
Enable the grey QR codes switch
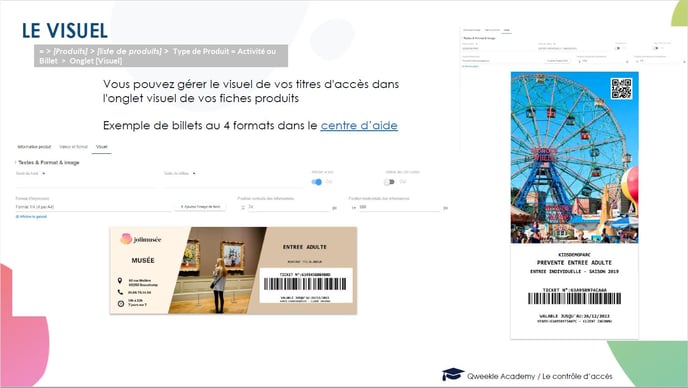(x=389, y=182)
